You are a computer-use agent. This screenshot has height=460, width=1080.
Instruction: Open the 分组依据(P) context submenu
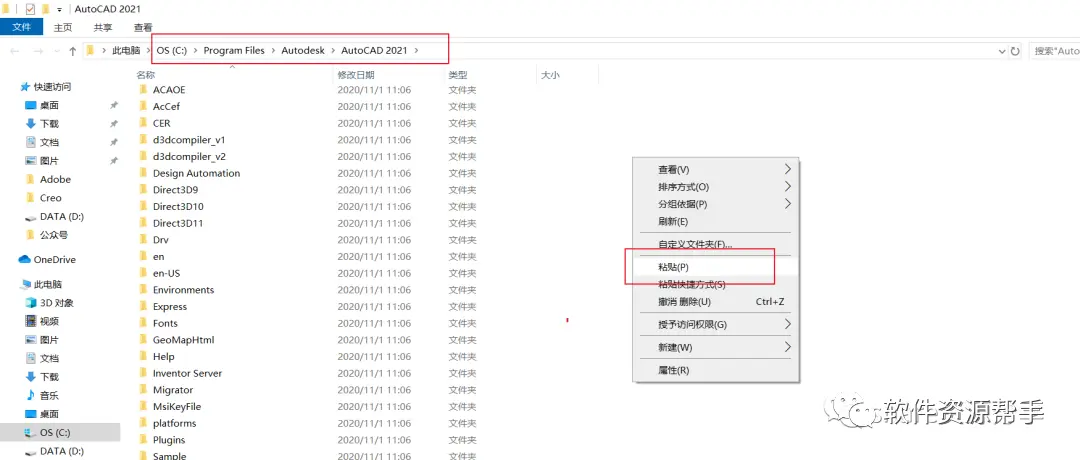tap(716, 205)
